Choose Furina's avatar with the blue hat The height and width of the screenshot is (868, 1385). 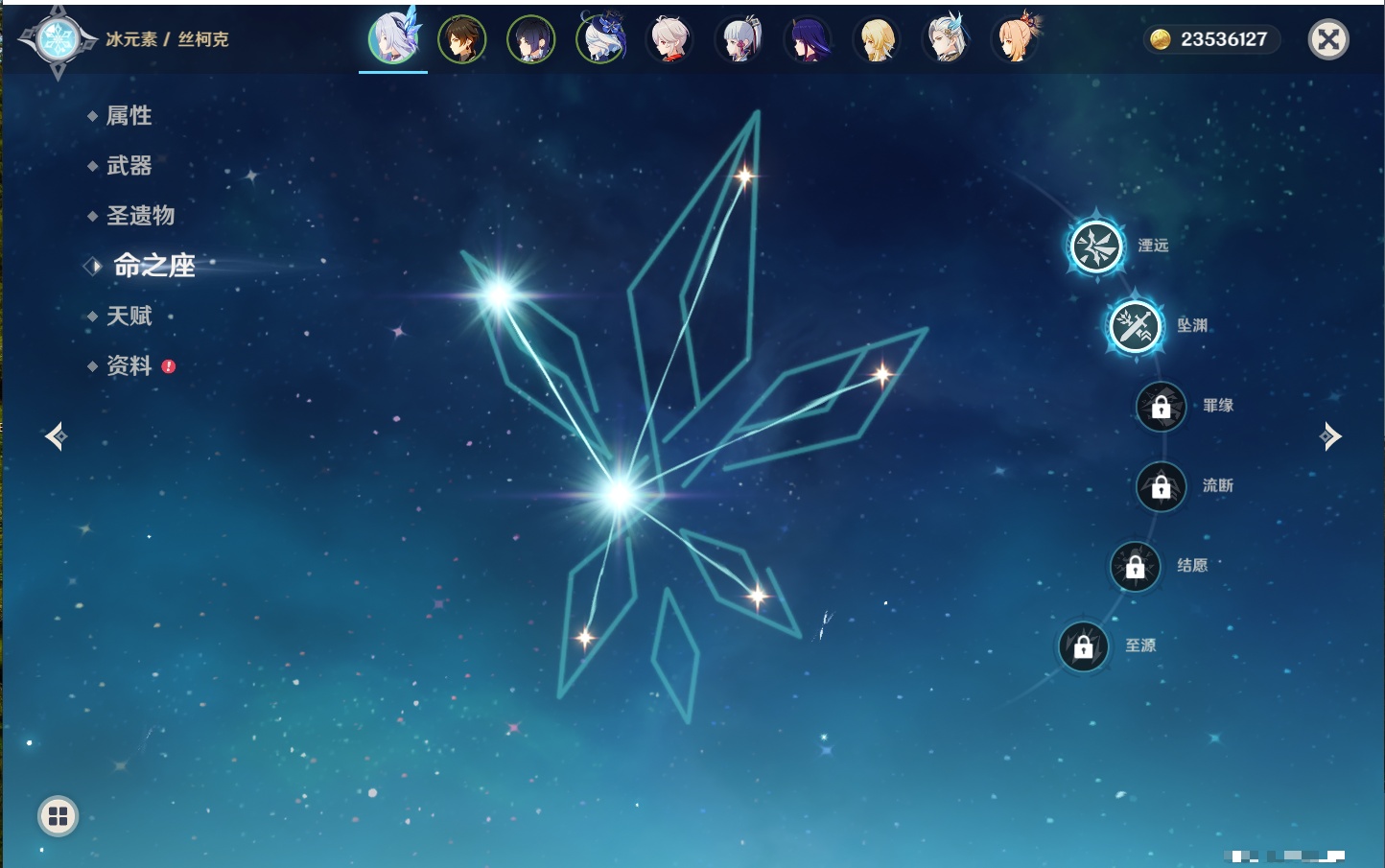coord(601,39)
